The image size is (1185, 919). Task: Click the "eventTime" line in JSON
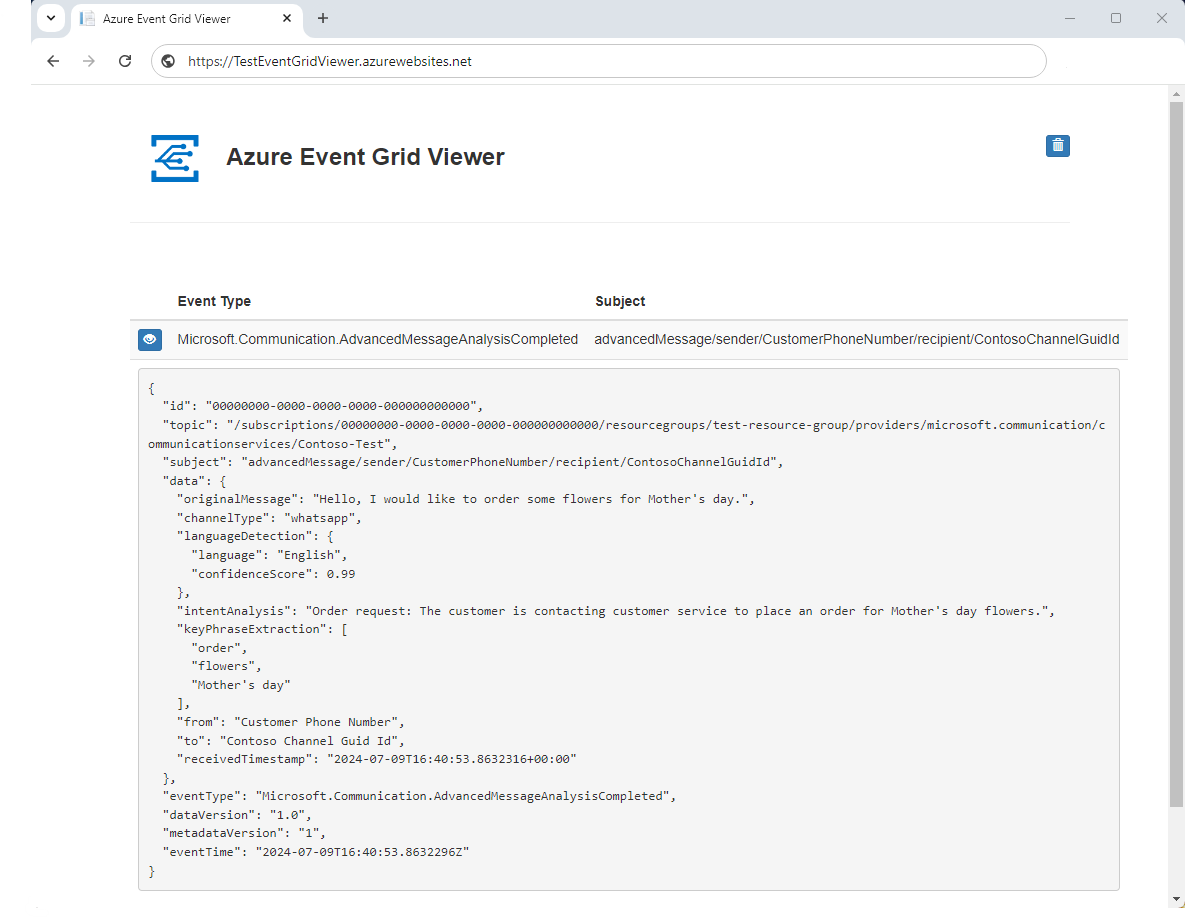click(x=316, y=852)
